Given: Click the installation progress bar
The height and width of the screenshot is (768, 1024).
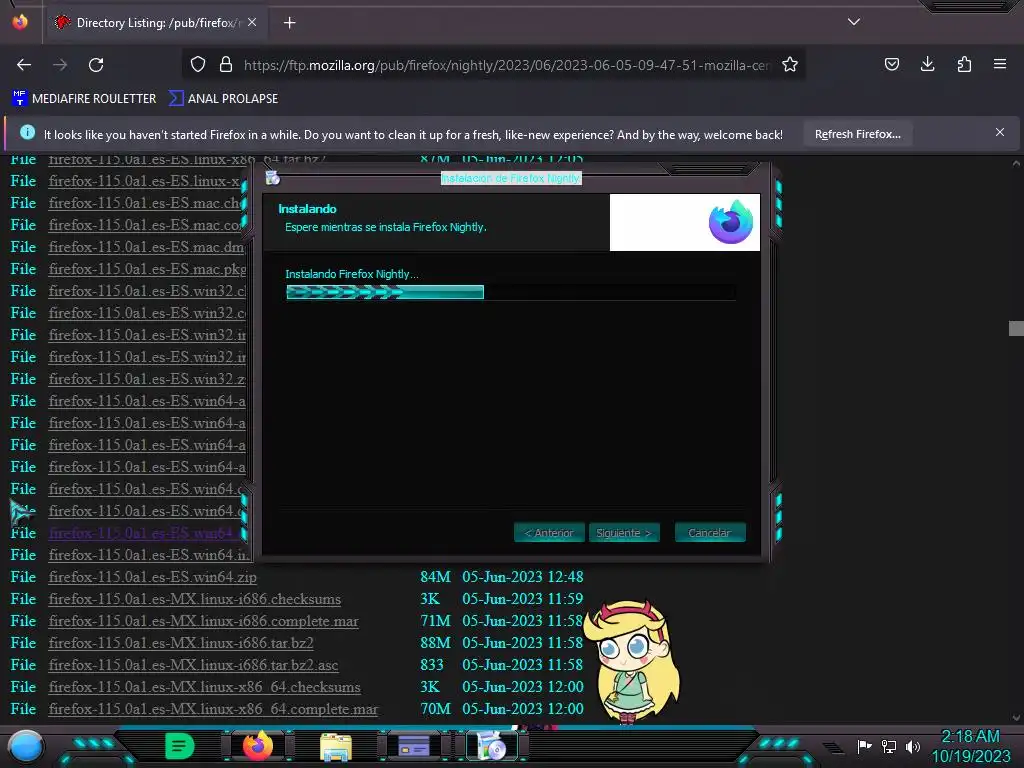Looking at the screenshot, I should (511, 292).
